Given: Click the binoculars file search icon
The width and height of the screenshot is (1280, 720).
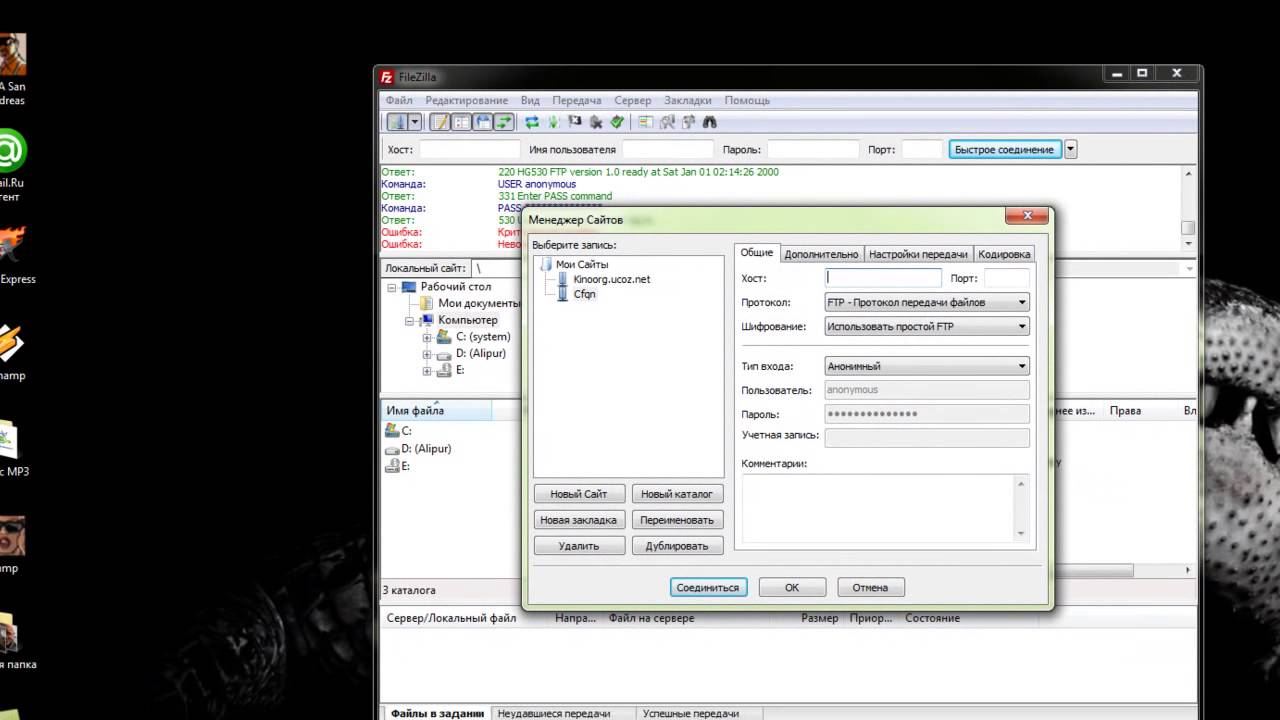Looking at the screenshot, I should click(x=710, y=122).
